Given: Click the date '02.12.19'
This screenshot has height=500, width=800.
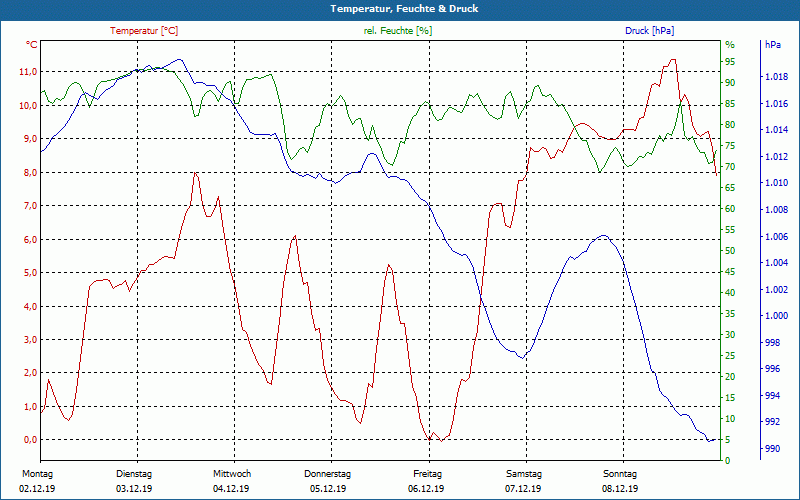Looking at the screenshot, I should tap(37, 489).
